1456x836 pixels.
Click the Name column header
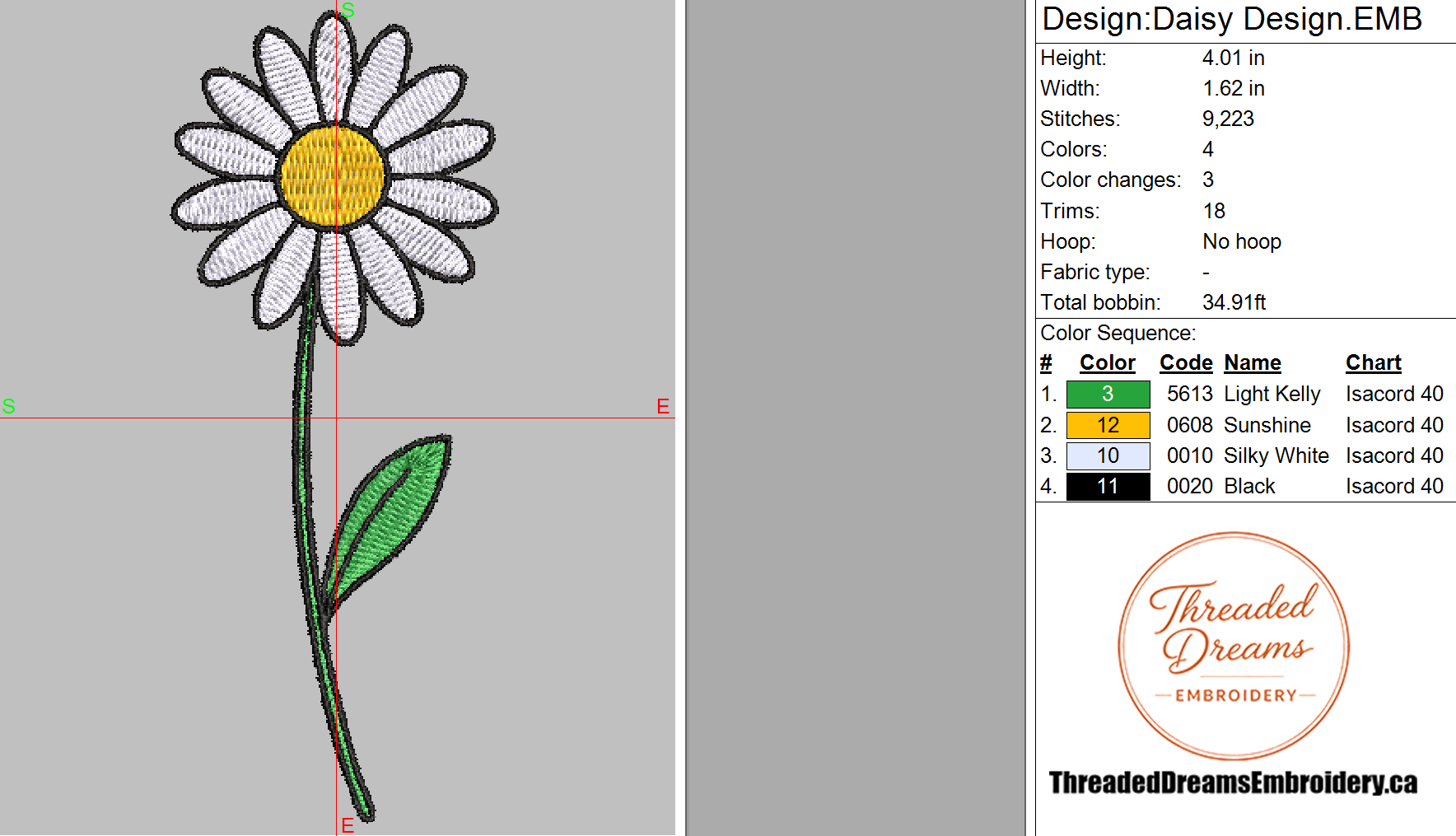coord(1253,363)
